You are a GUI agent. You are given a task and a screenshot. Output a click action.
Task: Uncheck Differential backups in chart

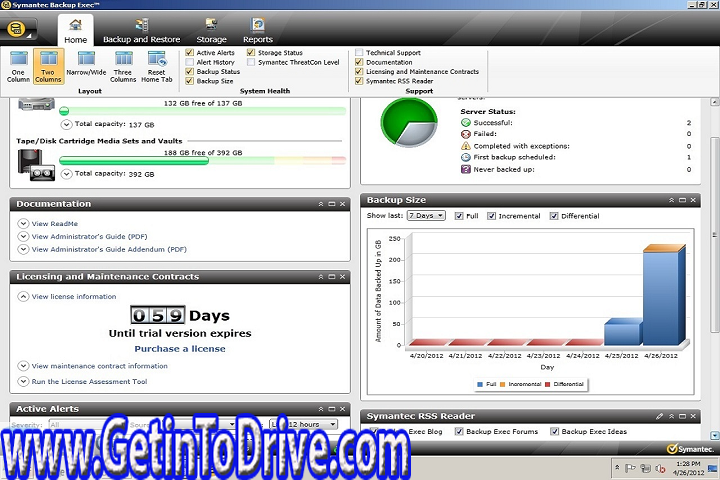554,216
